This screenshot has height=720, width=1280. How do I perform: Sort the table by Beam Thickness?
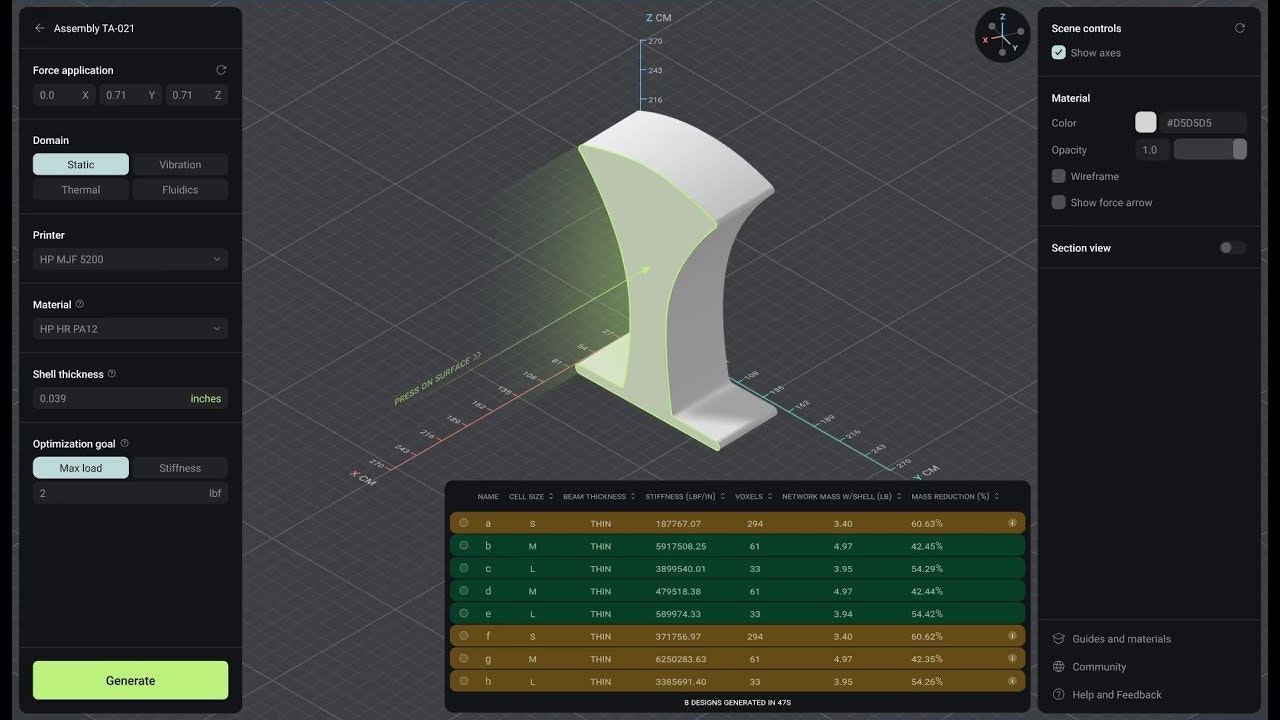(599, 497)
